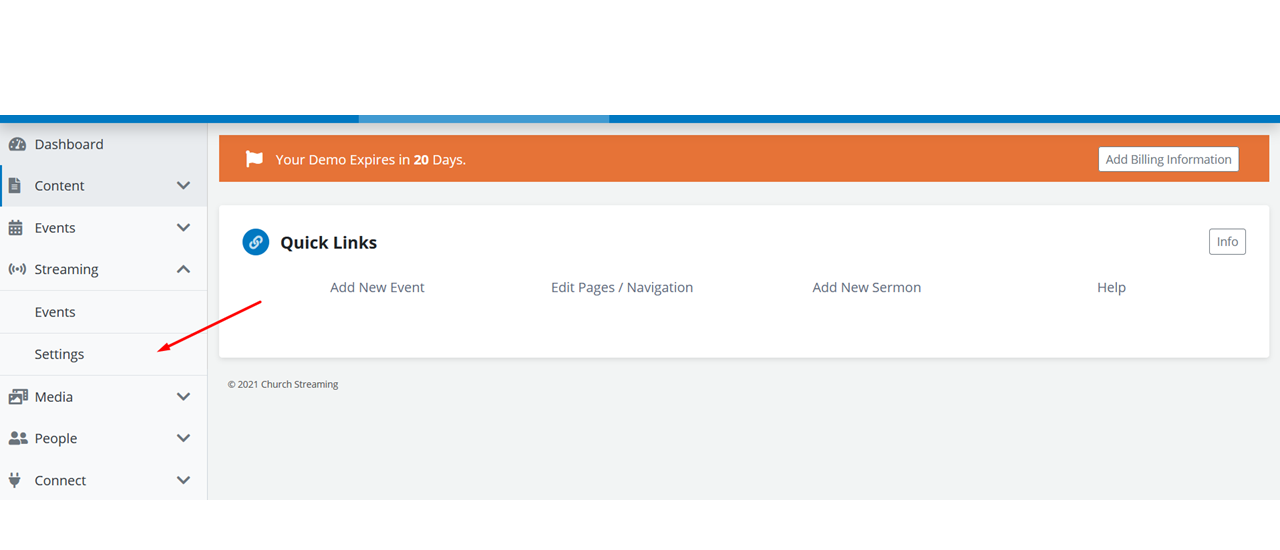Click the Dashboard gauge icon

click(16, 144)
